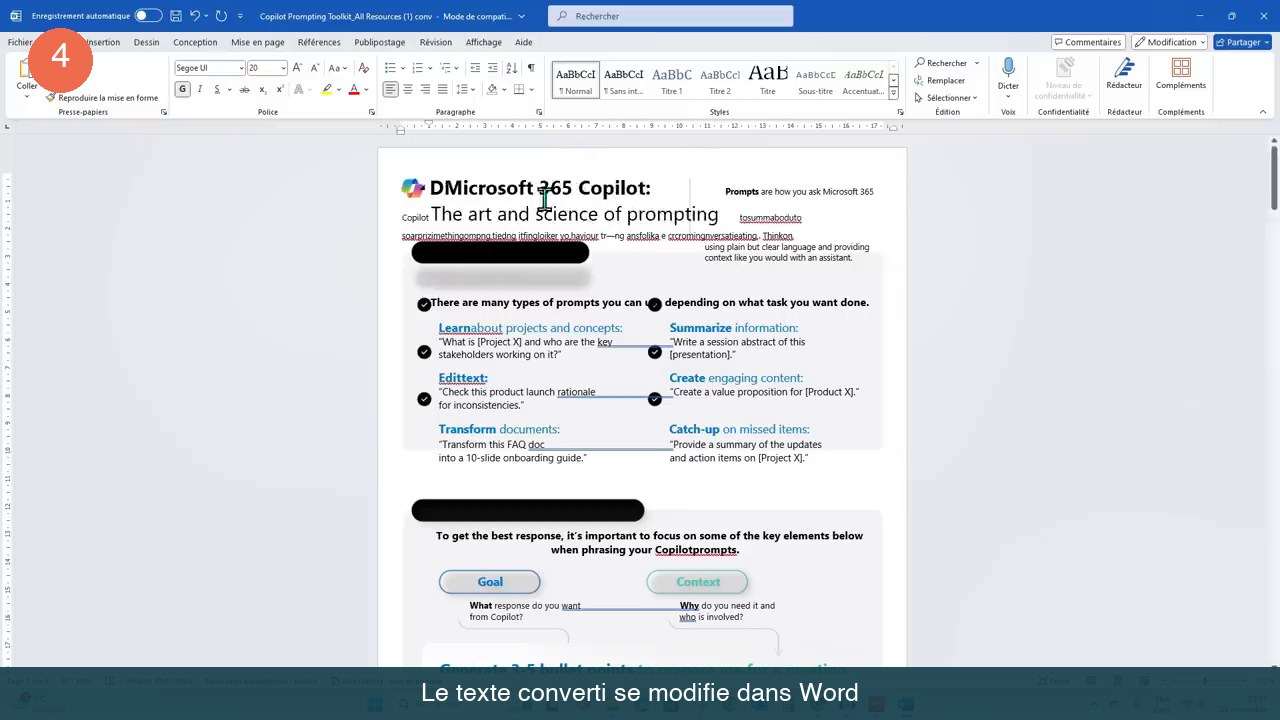
Task: Open the Compléments add-ins button
Action: point(1181,73)
